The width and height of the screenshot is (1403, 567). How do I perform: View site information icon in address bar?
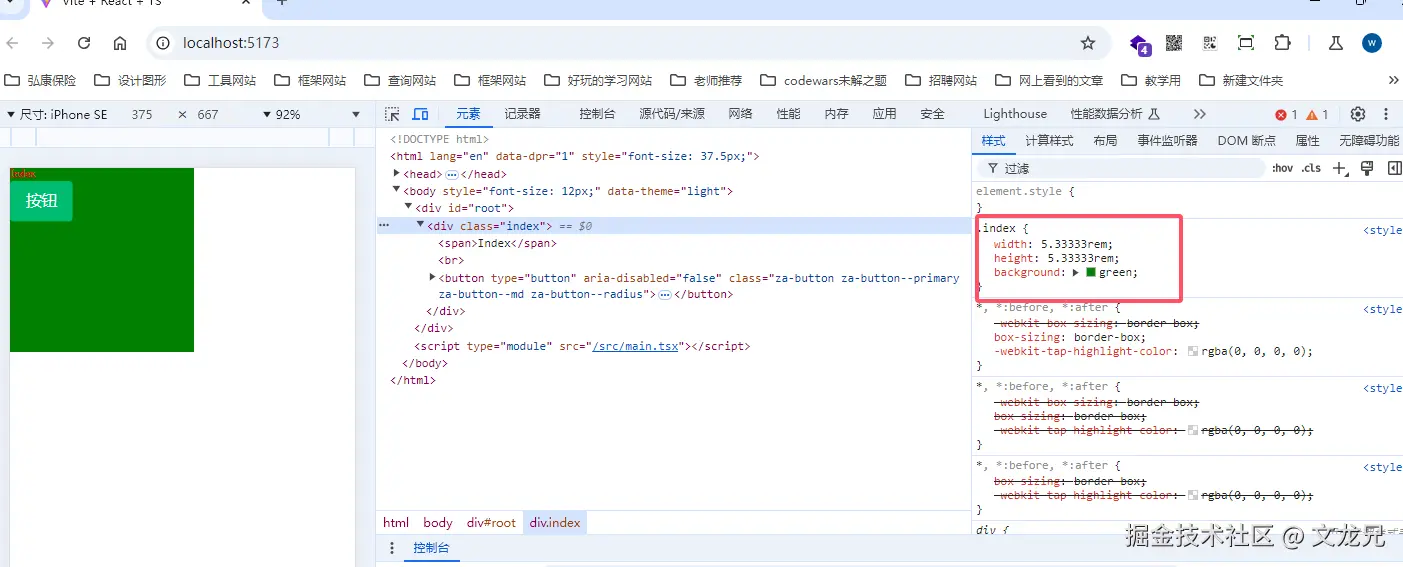[164, 43]
